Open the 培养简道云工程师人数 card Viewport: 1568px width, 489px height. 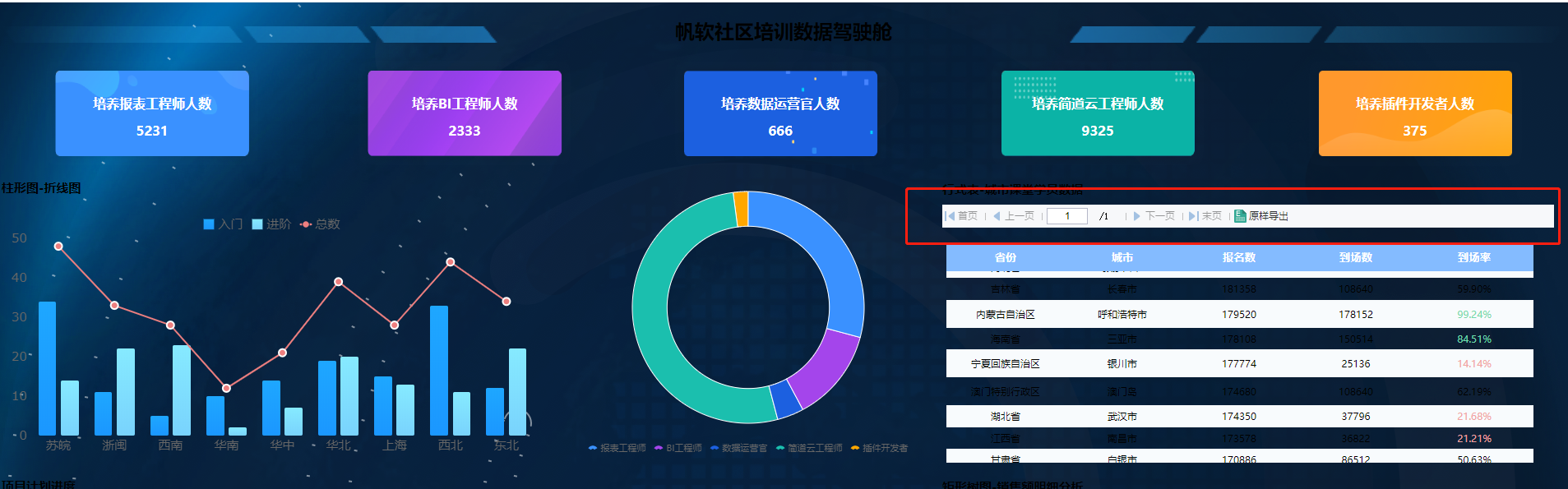[x=1098, y=113]
